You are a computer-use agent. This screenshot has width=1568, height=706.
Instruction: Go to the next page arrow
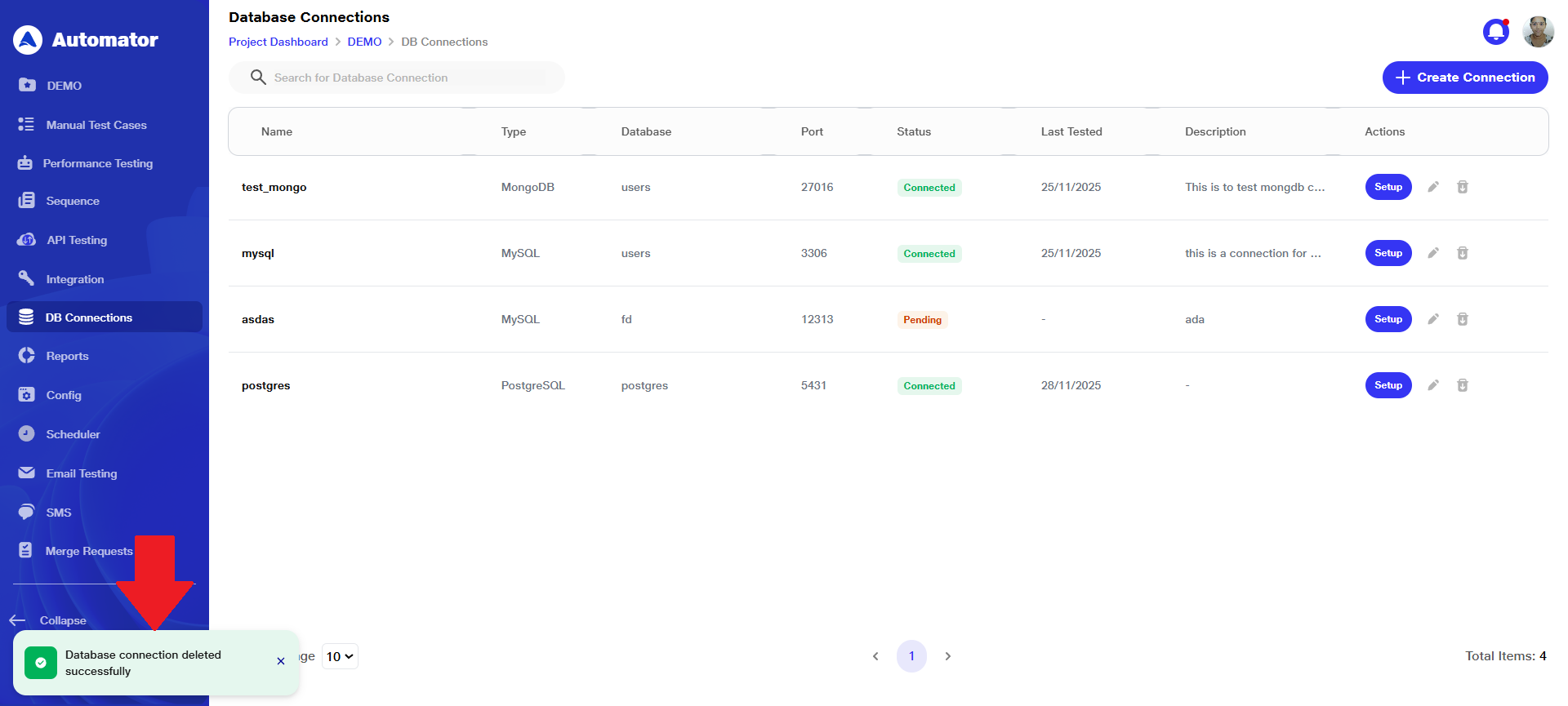click(947, 656)
